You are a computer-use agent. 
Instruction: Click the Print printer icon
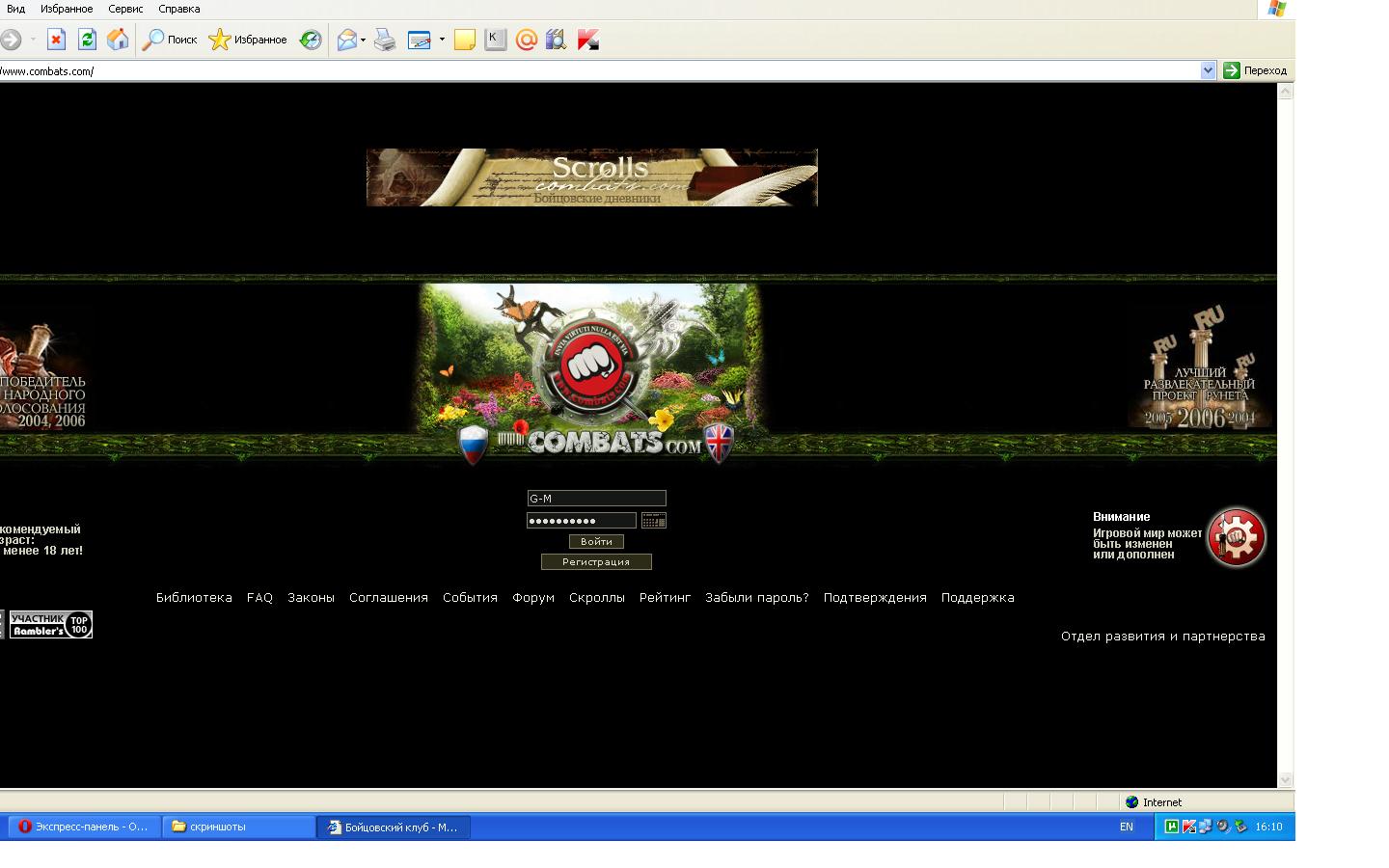tap(385, 40)
